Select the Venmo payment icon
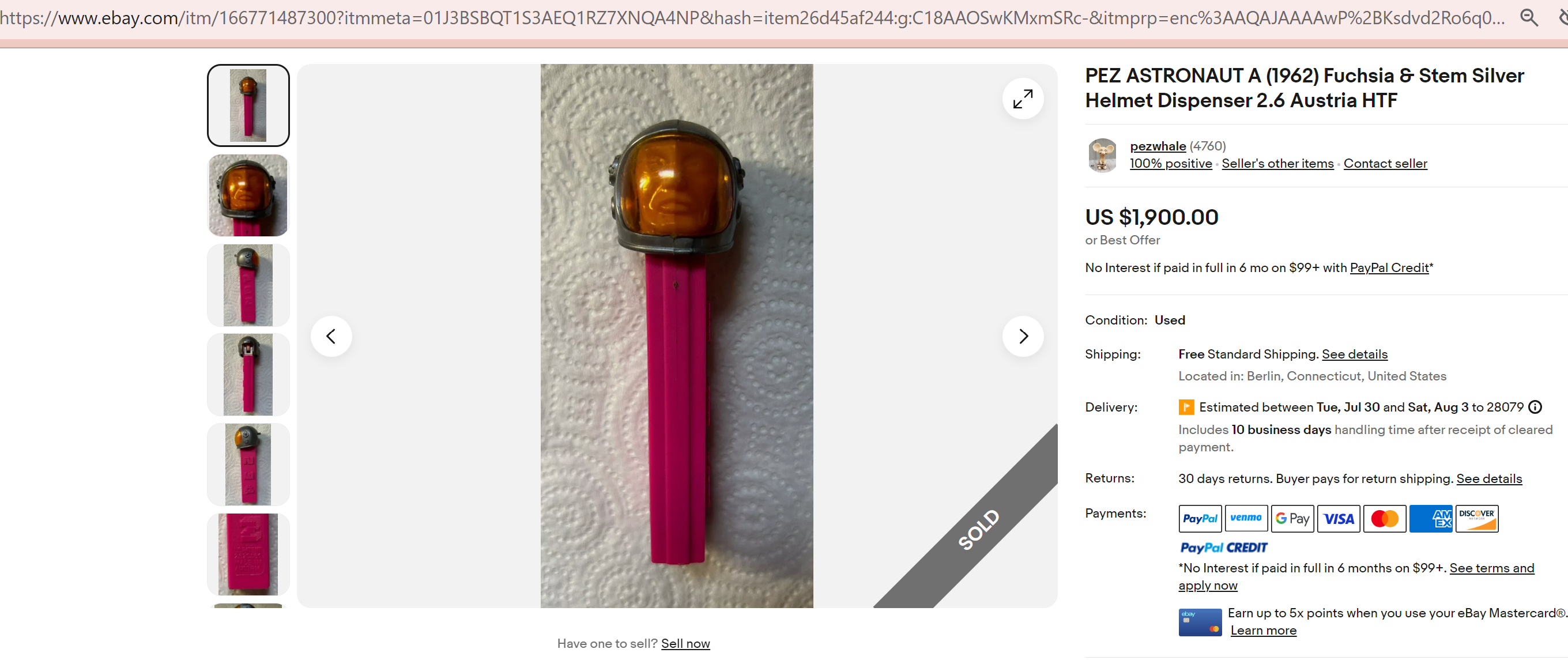1568x664 pixels. click(x=1246, y=519)
